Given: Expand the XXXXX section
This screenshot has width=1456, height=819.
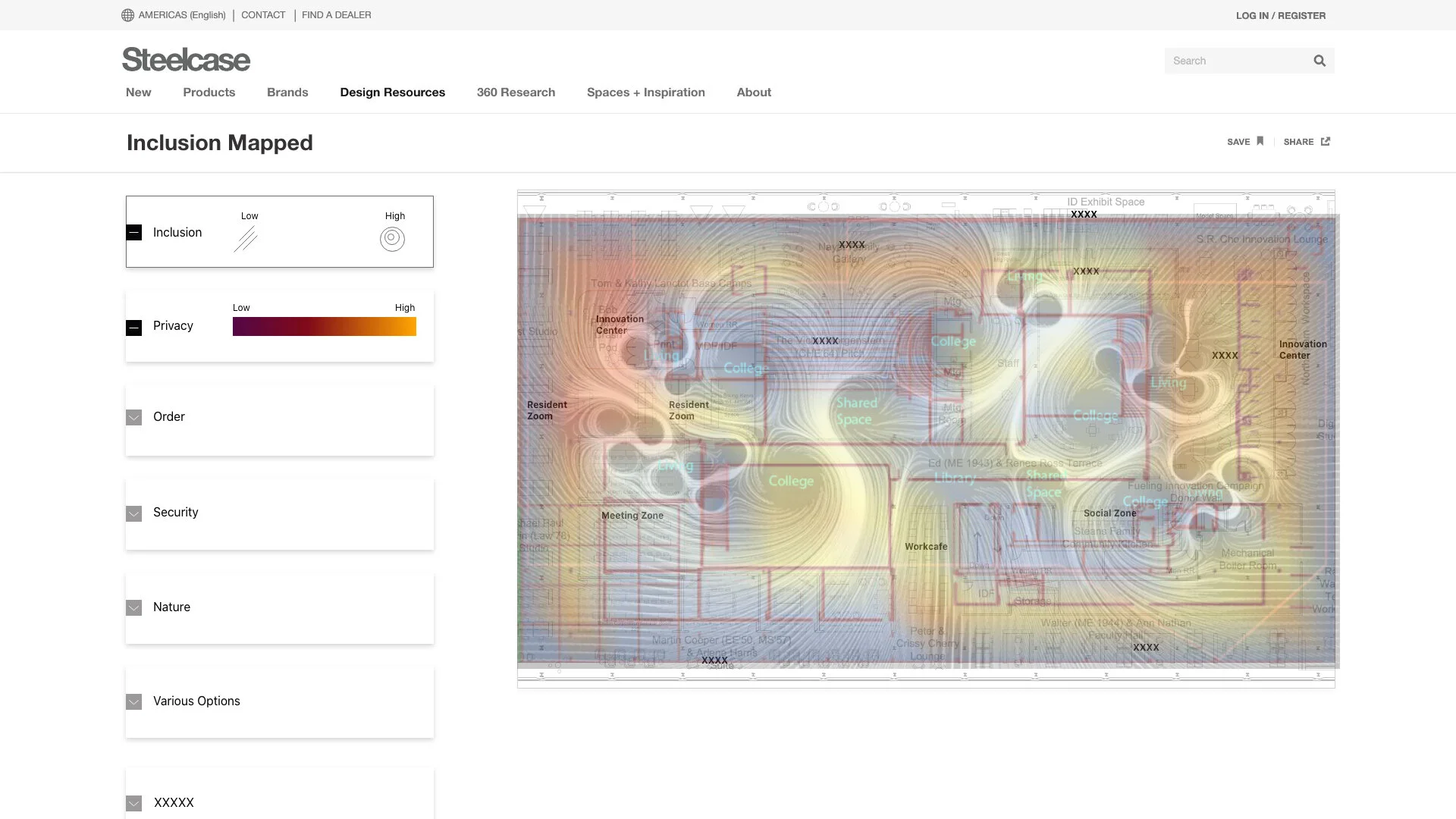Looking at the screenshot, I should point(134,803).
